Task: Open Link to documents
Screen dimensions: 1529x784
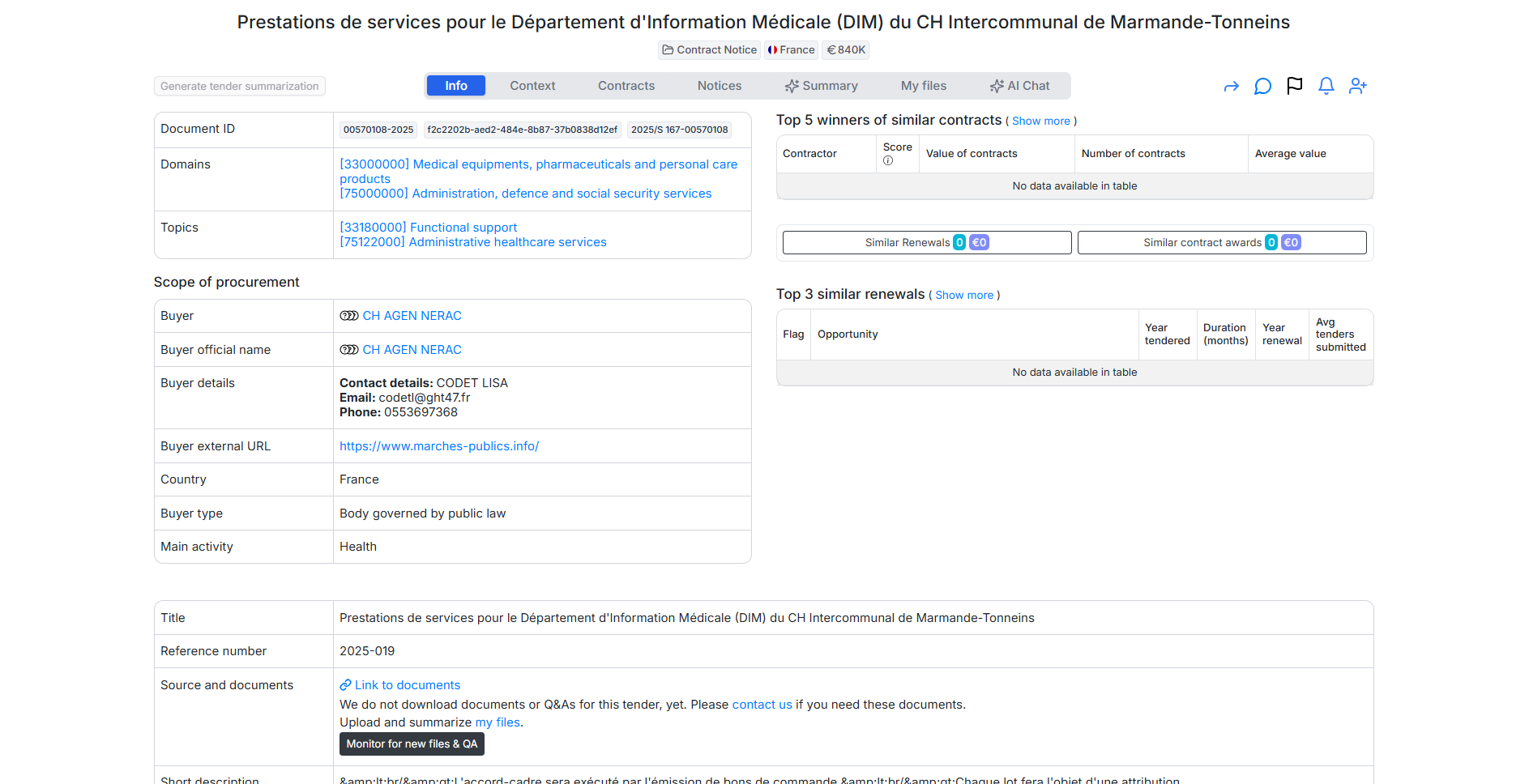Action: [408, 685]
